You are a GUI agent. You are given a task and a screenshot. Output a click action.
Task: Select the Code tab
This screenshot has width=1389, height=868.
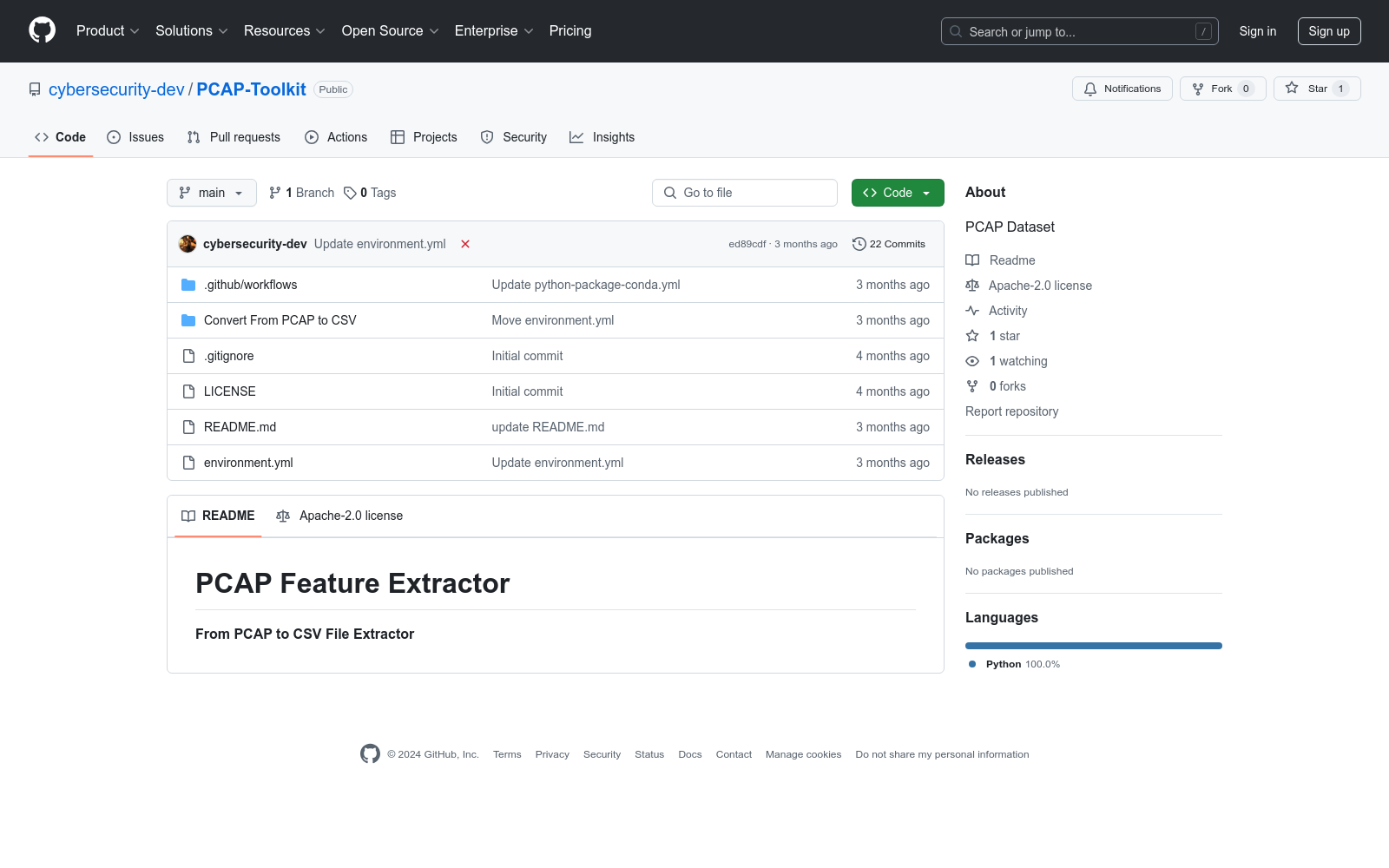coord(61,137)
